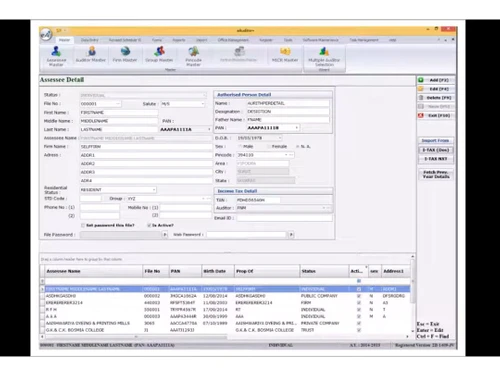Switch to the Task Management ribbon tab

coord(364,40)
